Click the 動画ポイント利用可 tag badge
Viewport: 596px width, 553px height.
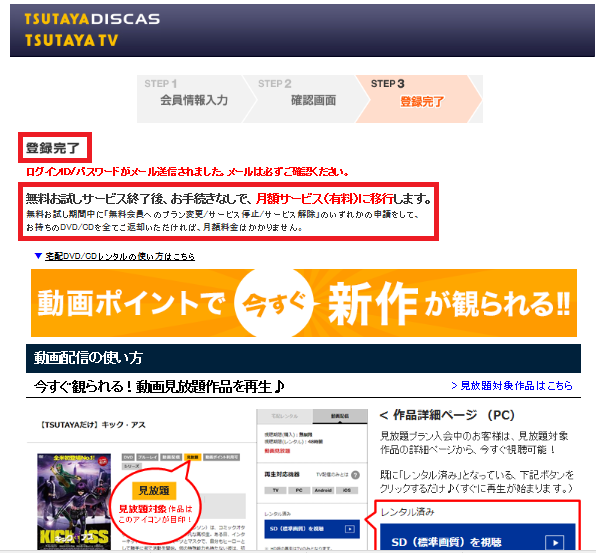221,457
